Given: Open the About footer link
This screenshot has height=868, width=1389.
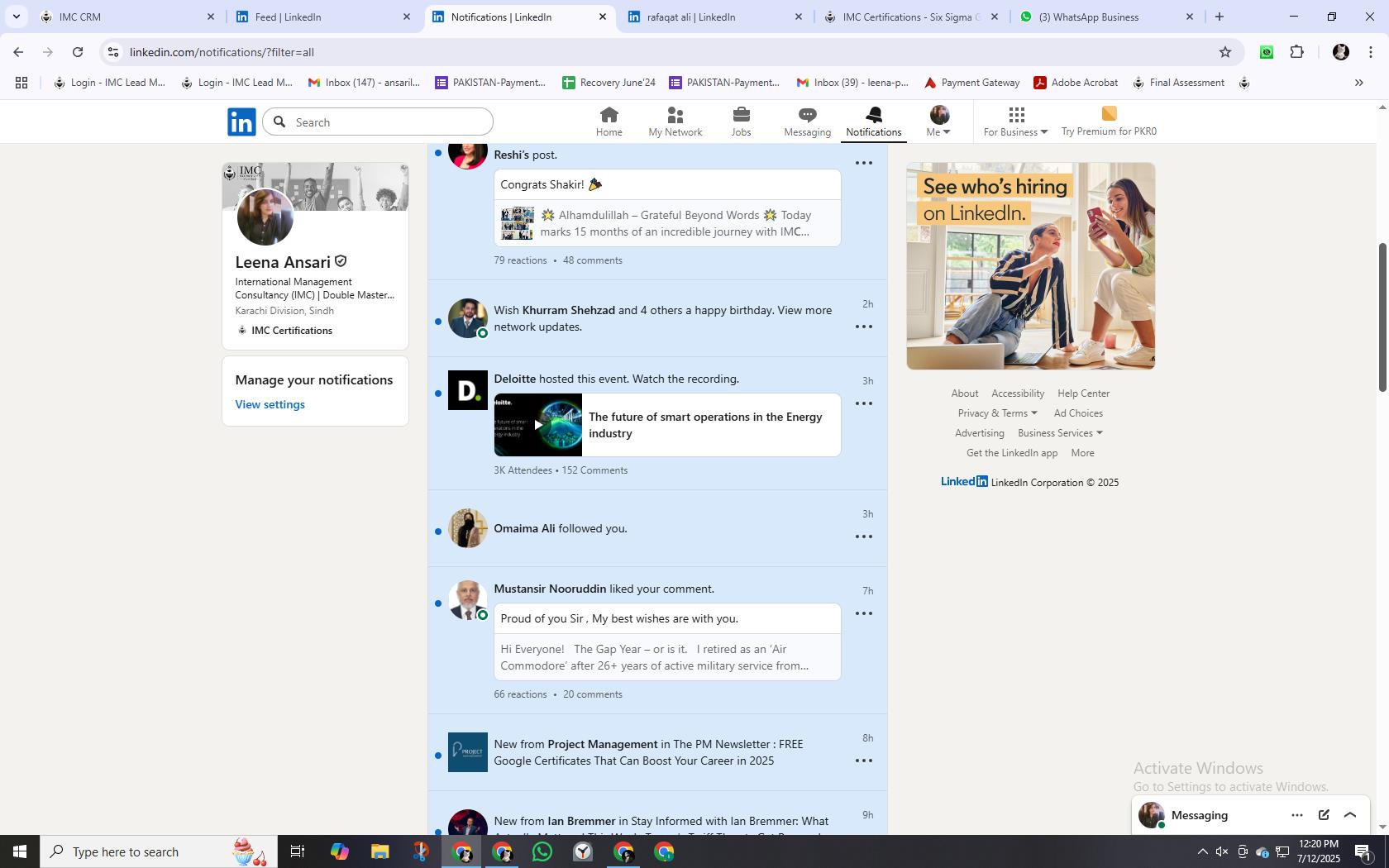Looking at the screenshot, I should click(x=964, y=393).
